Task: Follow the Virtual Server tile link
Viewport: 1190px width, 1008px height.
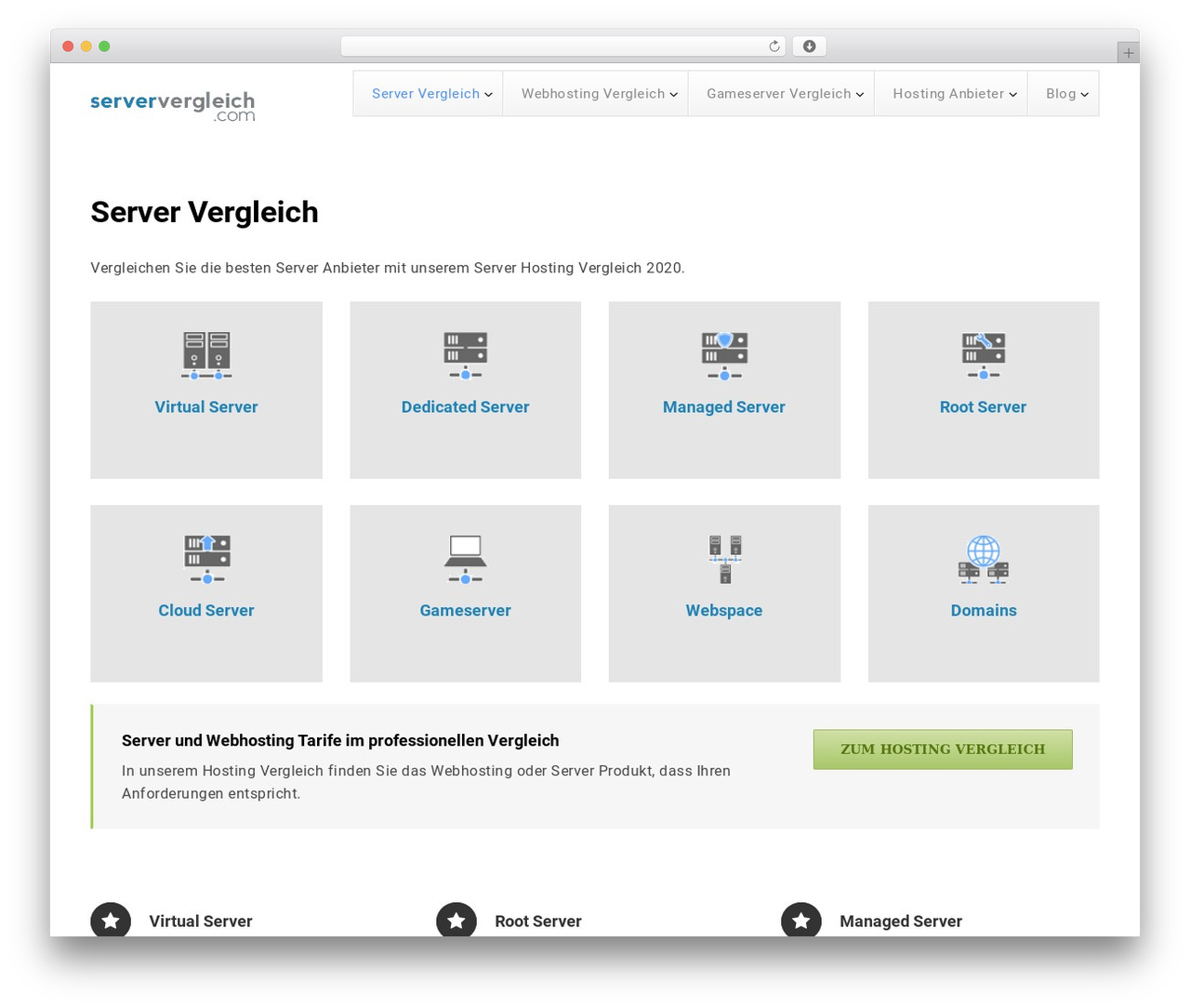Action: (206, 407)
